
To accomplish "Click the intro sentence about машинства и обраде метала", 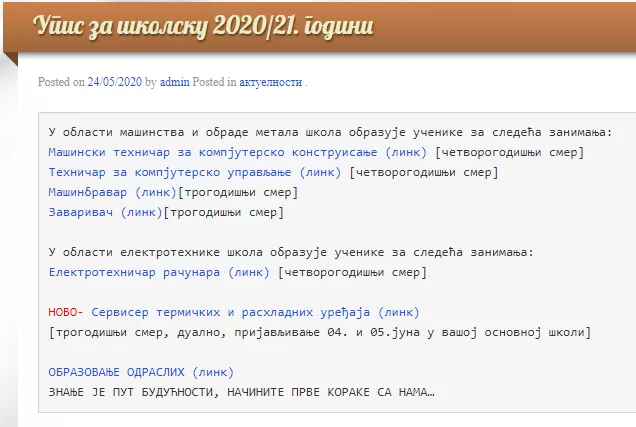I will 337,132.
